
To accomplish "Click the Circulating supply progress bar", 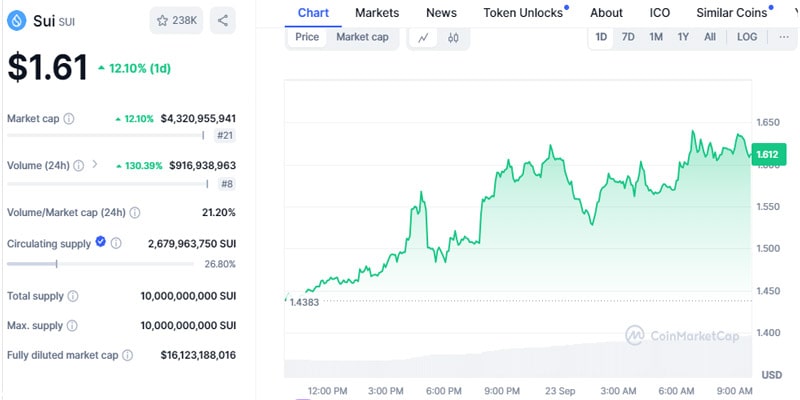I will [101, 264].
